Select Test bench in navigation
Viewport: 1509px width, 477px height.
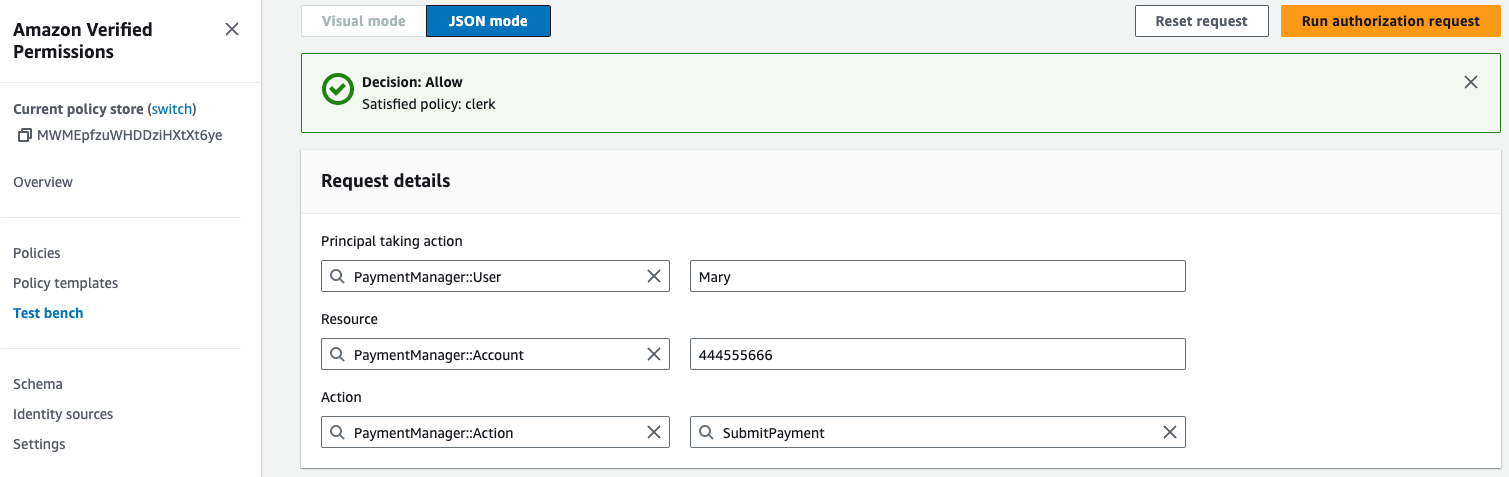pyautogui.click(x=48, y=313)
